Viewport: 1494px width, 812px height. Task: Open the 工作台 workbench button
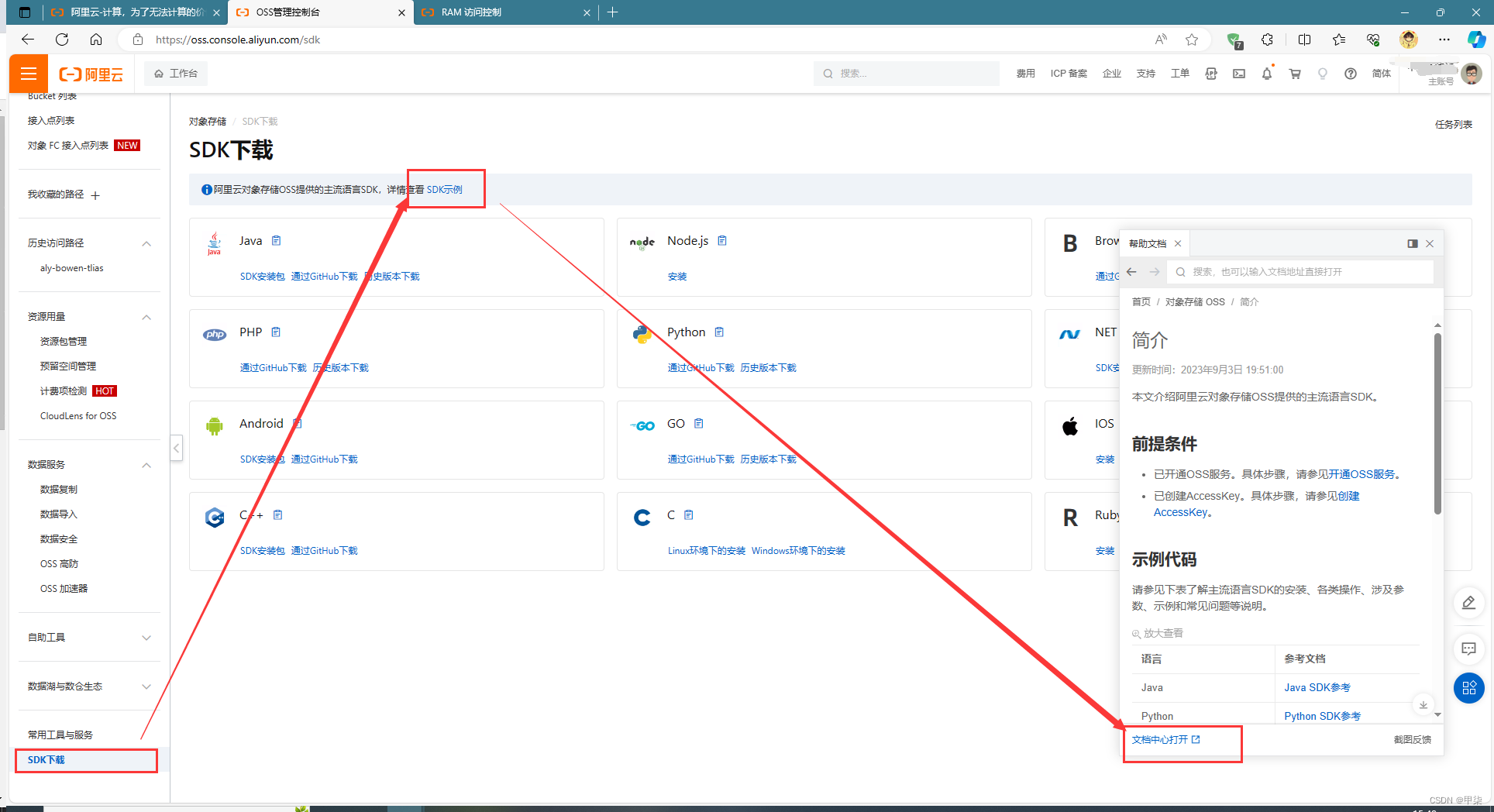(176, 74)
